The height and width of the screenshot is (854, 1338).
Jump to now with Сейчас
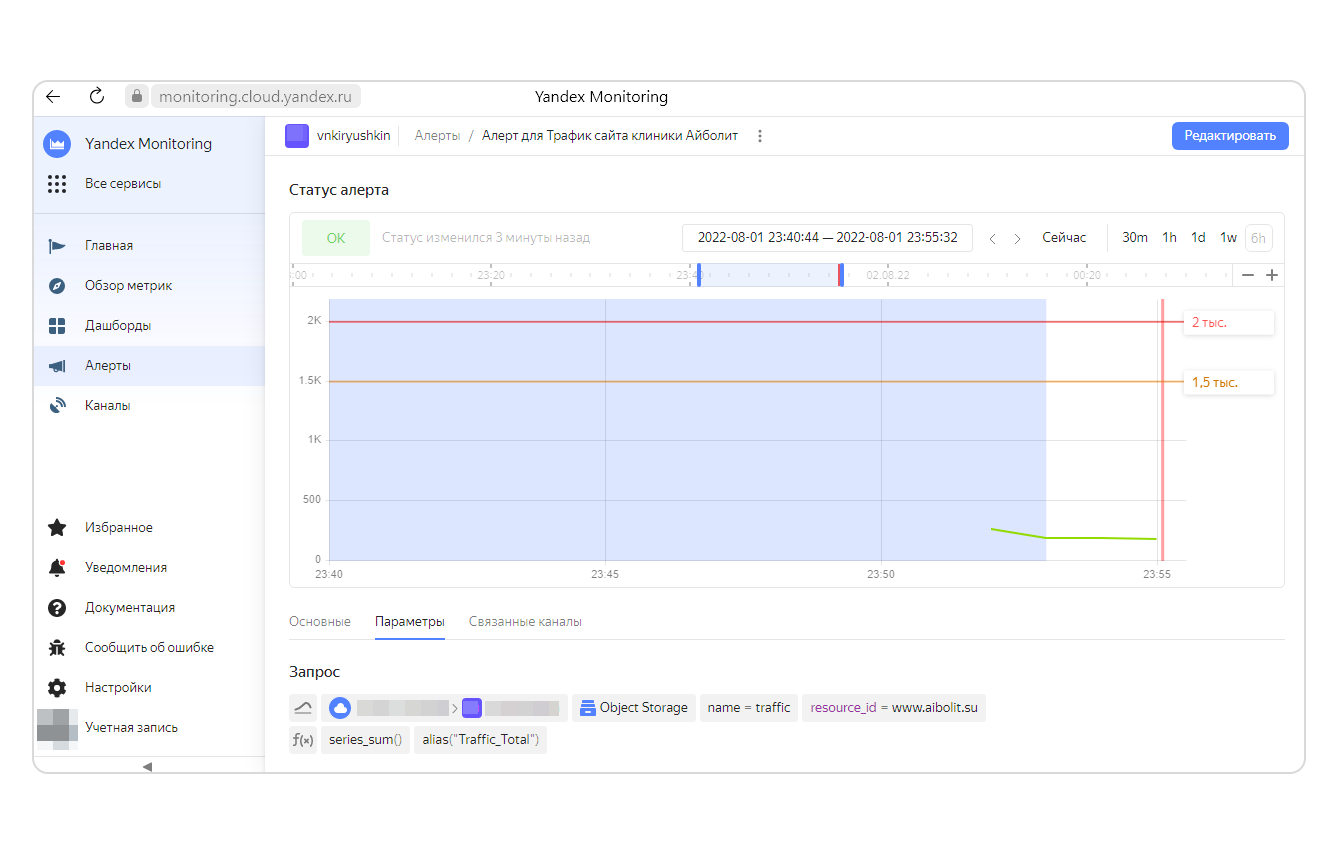1064,238
